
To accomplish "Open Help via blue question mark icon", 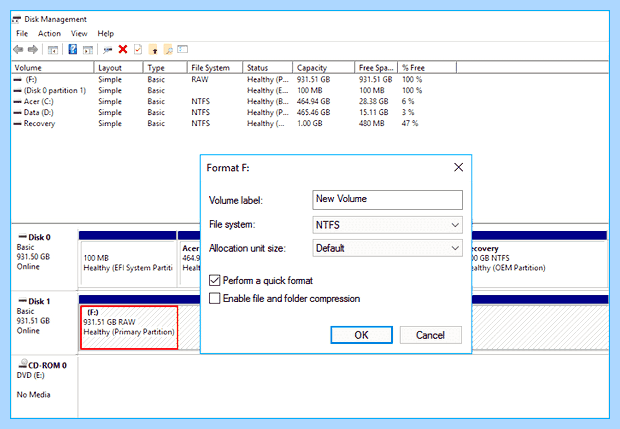I will tap(73, 49).
